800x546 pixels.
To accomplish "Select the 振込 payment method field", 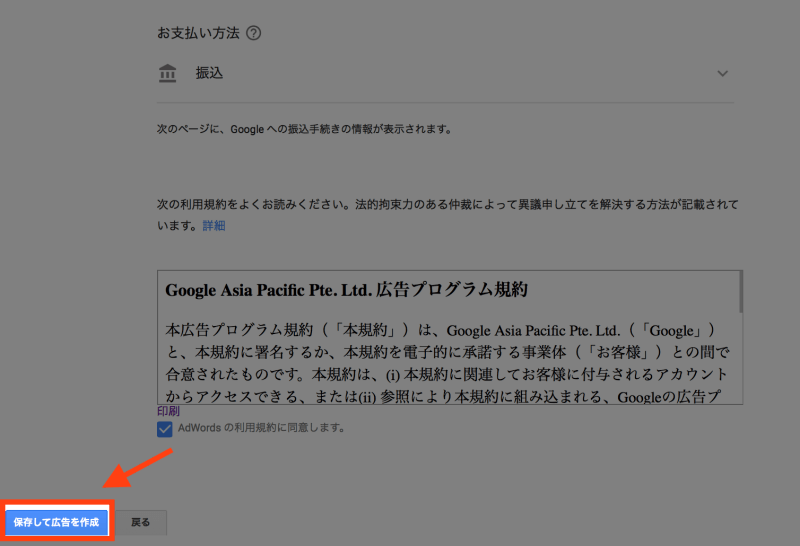I will 445,73.
